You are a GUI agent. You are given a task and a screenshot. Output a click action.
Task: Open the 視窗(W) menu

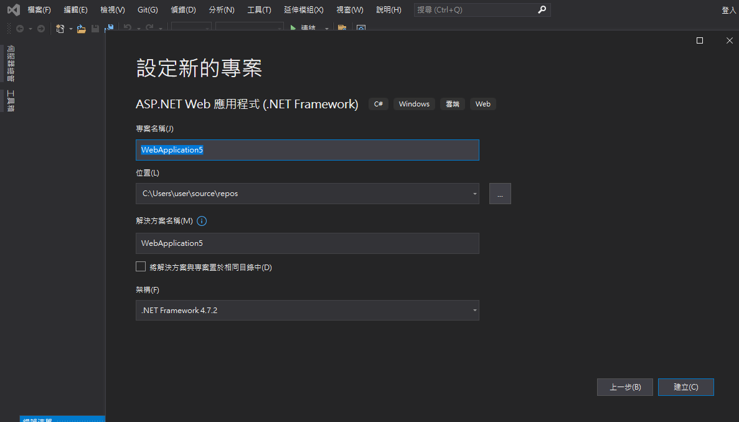[350, 9]
